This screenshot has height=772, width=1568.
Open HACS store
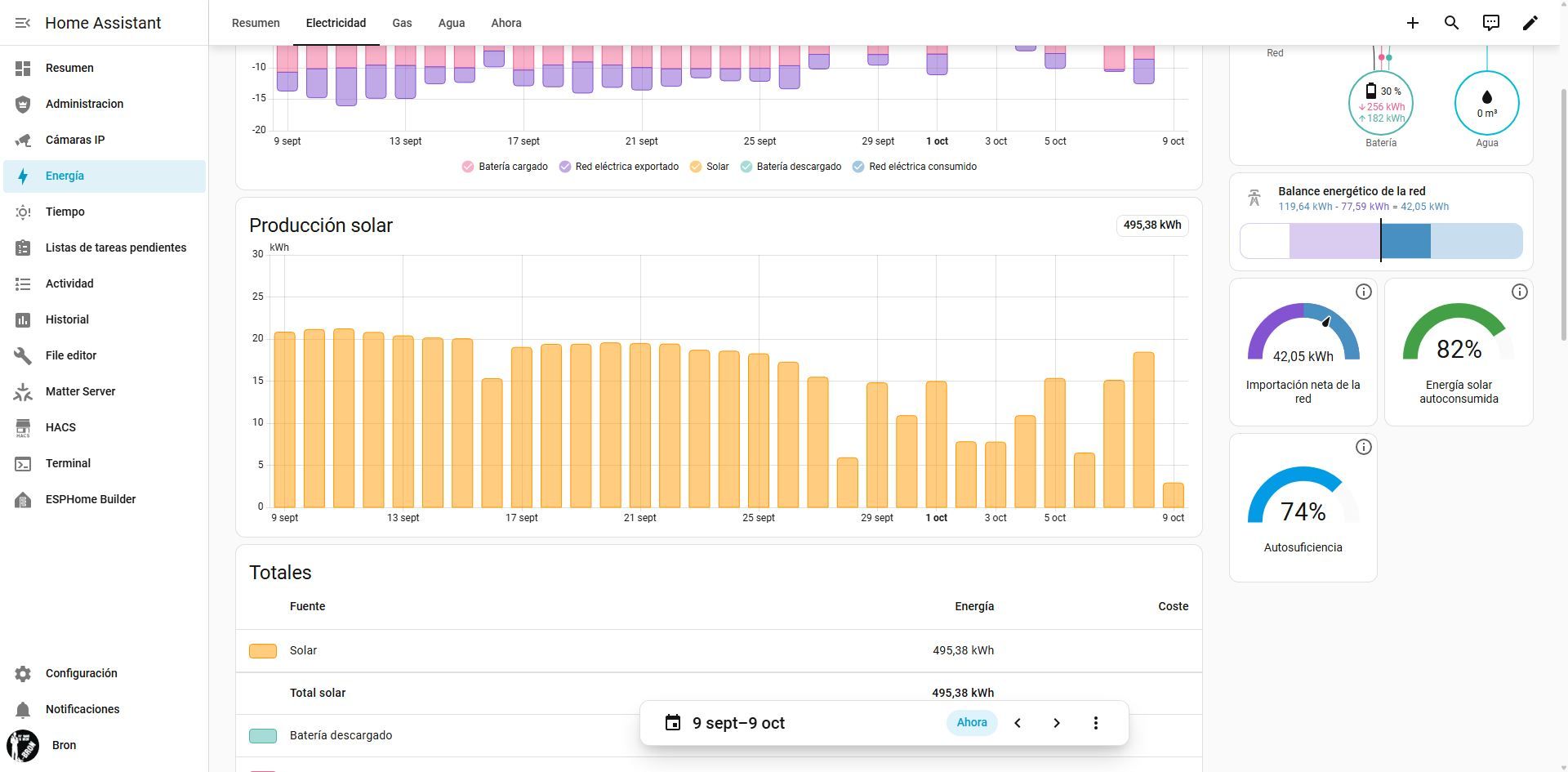coord(104,427)
